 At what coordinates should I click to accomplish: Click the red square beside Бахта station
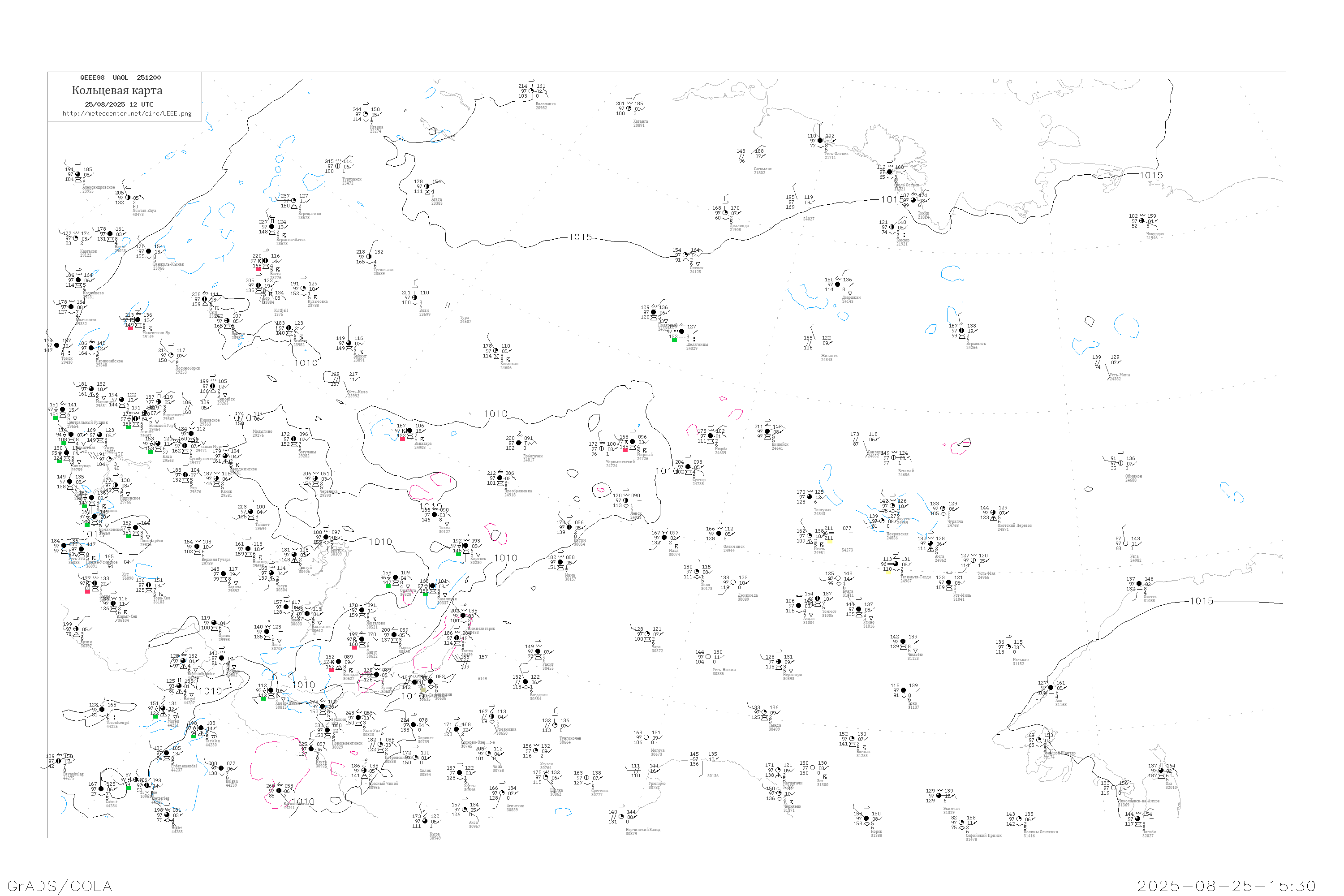click(258, 268)
